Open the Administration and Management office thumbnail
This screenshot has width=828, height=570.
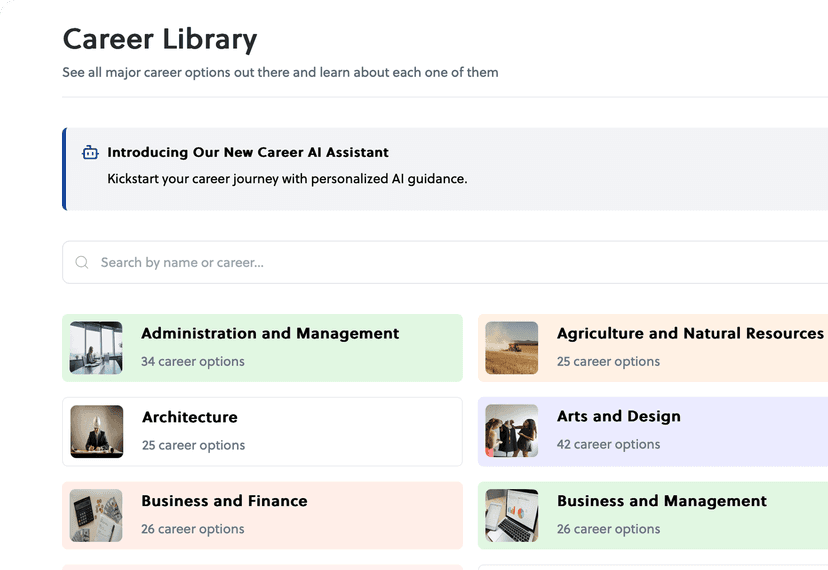[96, 348]
